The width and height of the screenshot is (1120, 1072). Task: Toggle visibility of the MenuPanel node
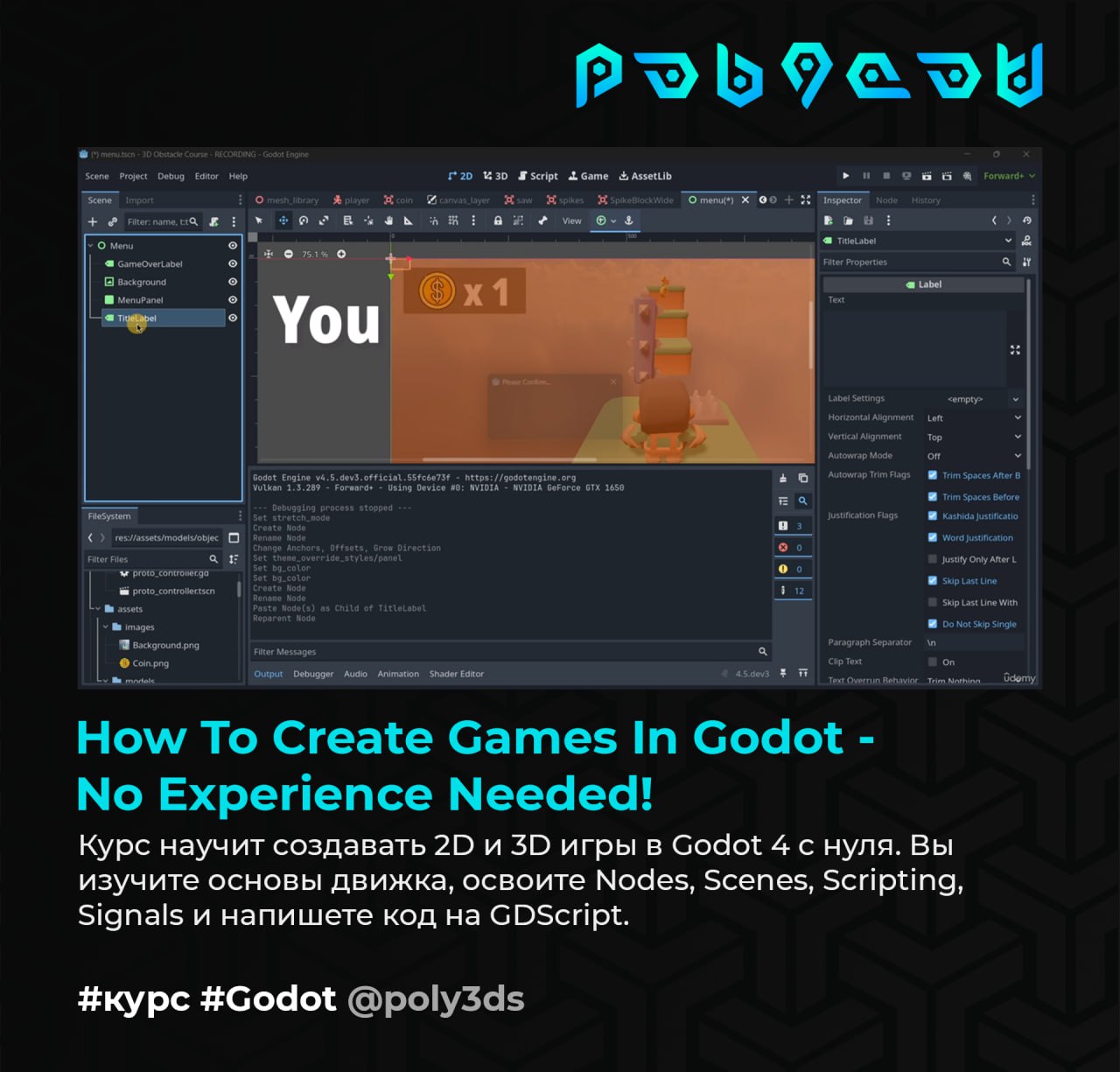click(x=233, y=299)
